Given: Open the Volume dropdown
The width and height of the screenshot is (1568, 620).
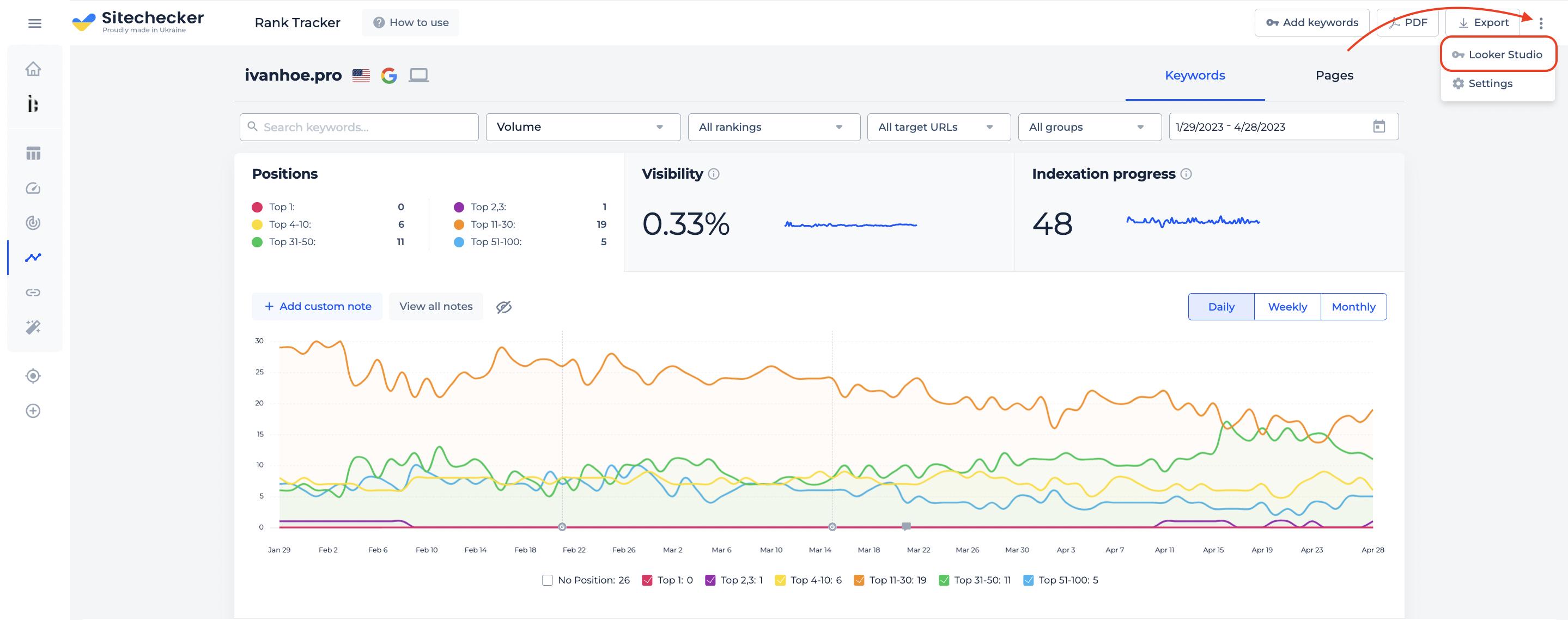Looking at the screenshot, I should pyautogui.click(x=583, y=126).
